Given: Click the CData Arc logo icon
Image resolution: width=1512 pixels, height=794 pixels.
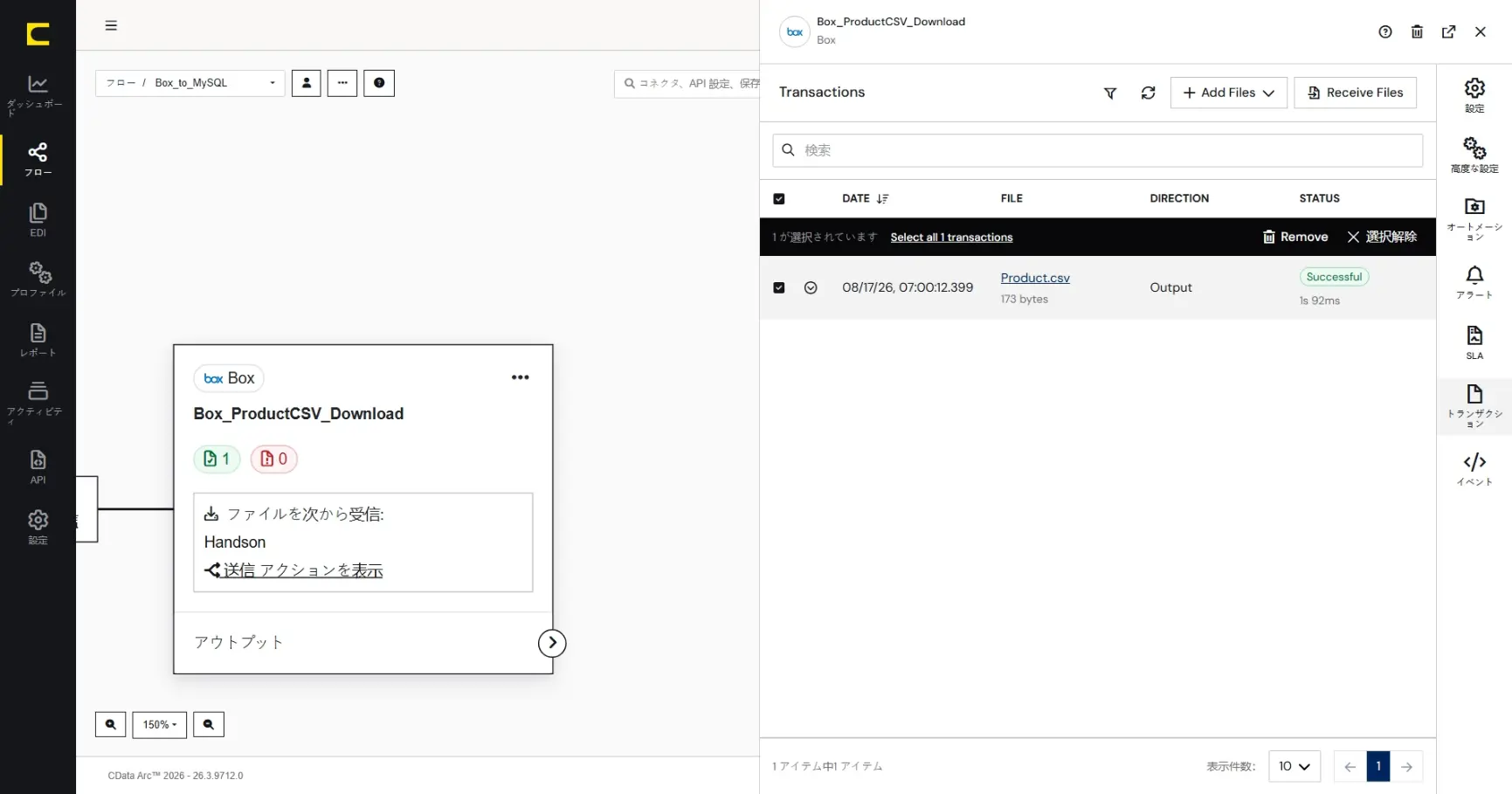Looking at the screenshot, I should coord(38,34).
